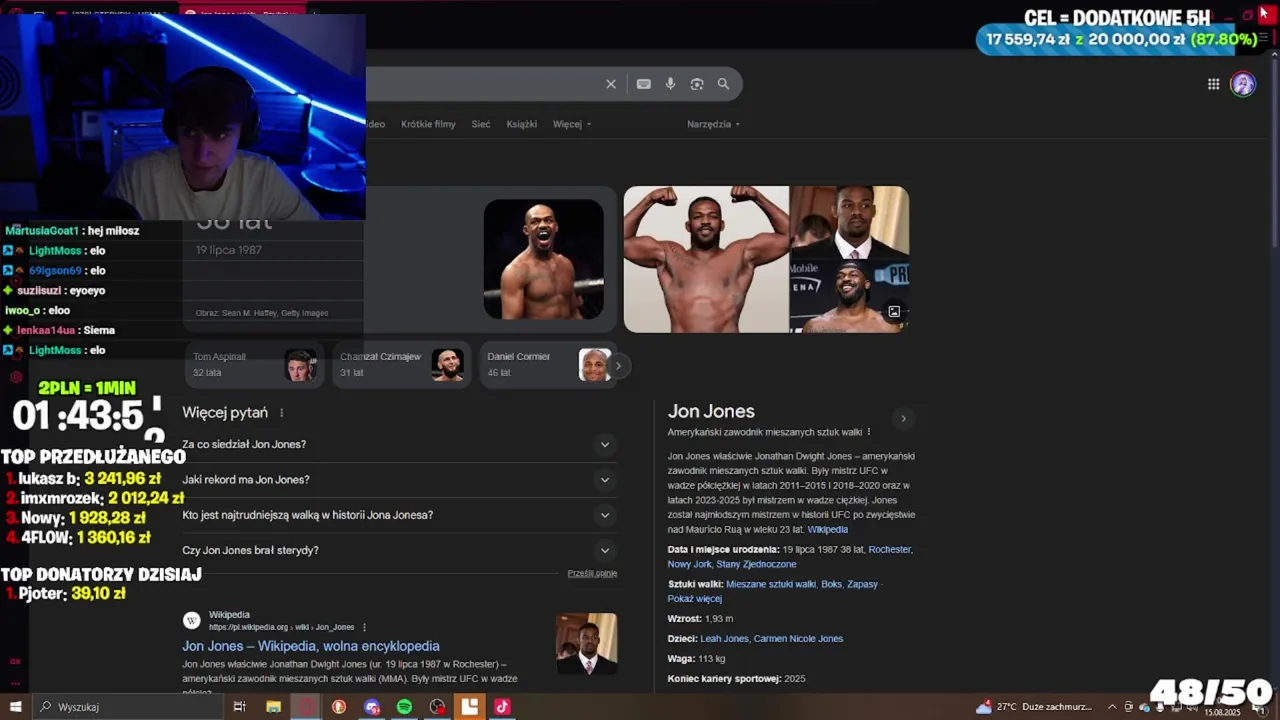
Task: Open File Explorer from the taskbar
Action: tap(273, 707)
